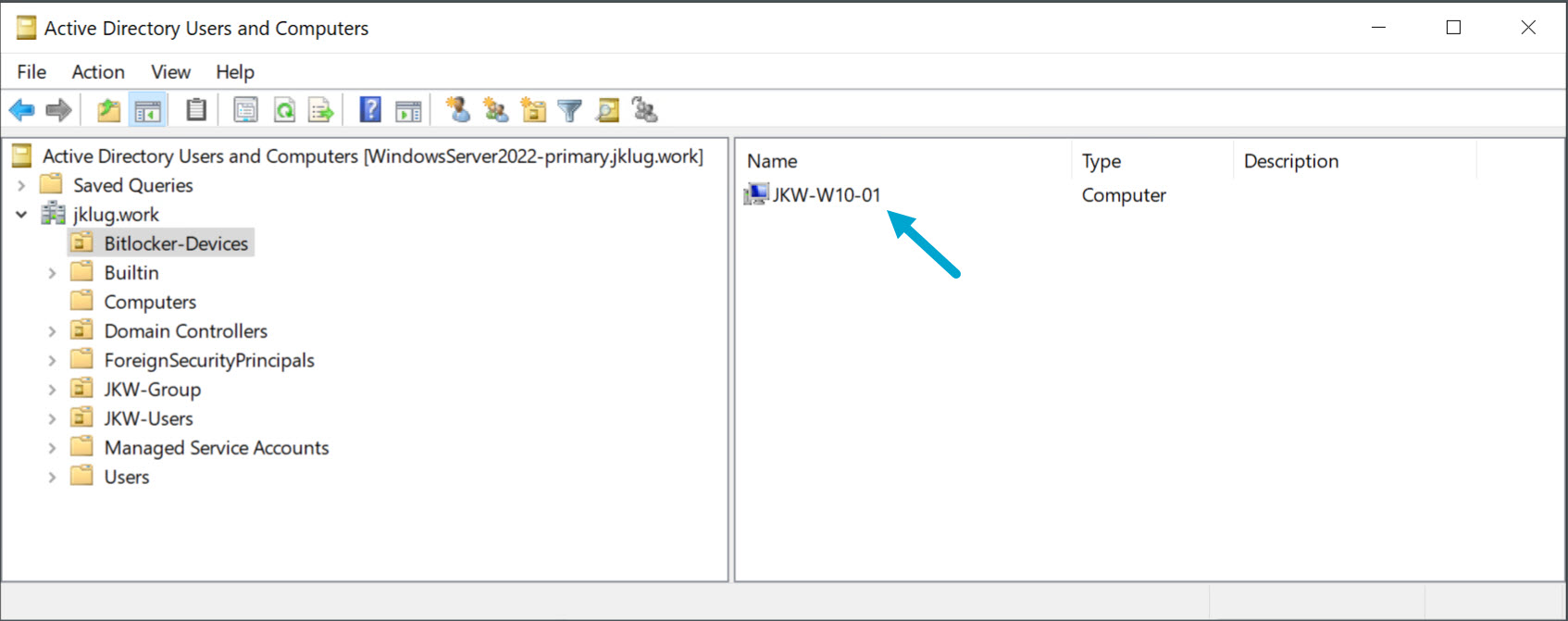Click the Managed Service Accounts folder icon
This screenshot has width=1568, height=621.
[x=82, y=447]
